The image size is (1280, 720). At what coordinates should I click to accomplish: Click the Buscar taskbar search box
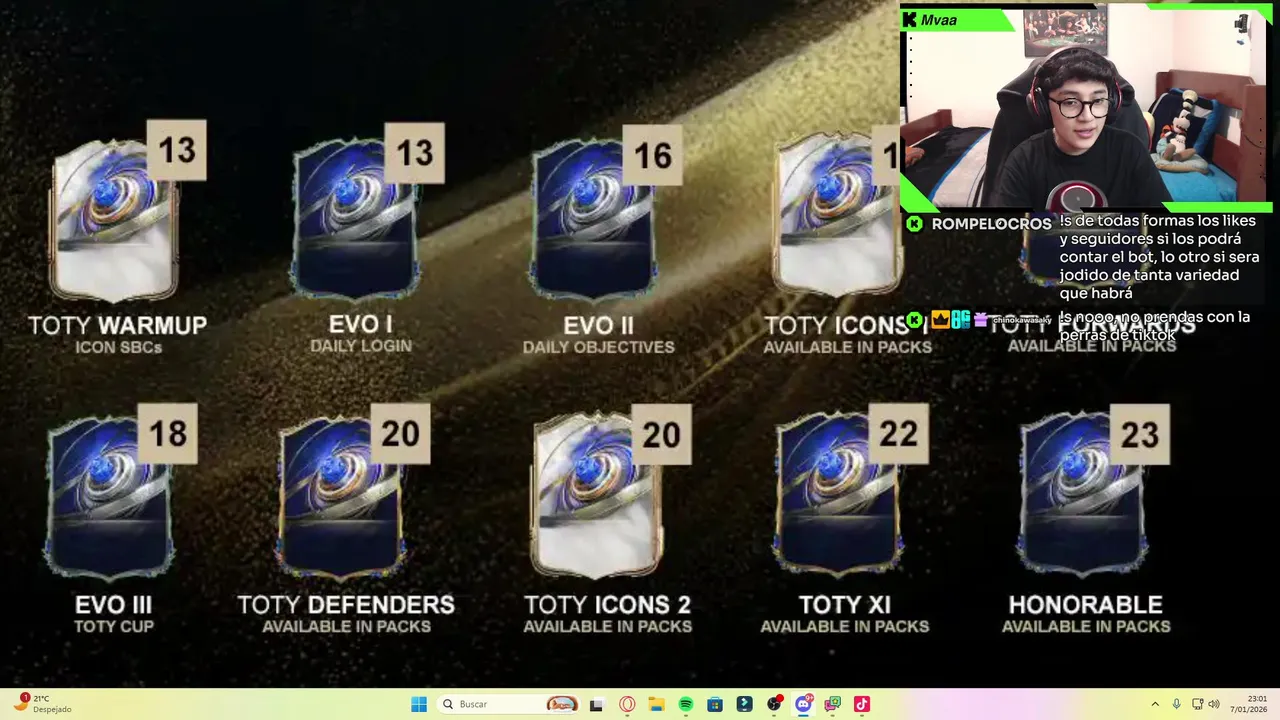[x=510, y=704]
